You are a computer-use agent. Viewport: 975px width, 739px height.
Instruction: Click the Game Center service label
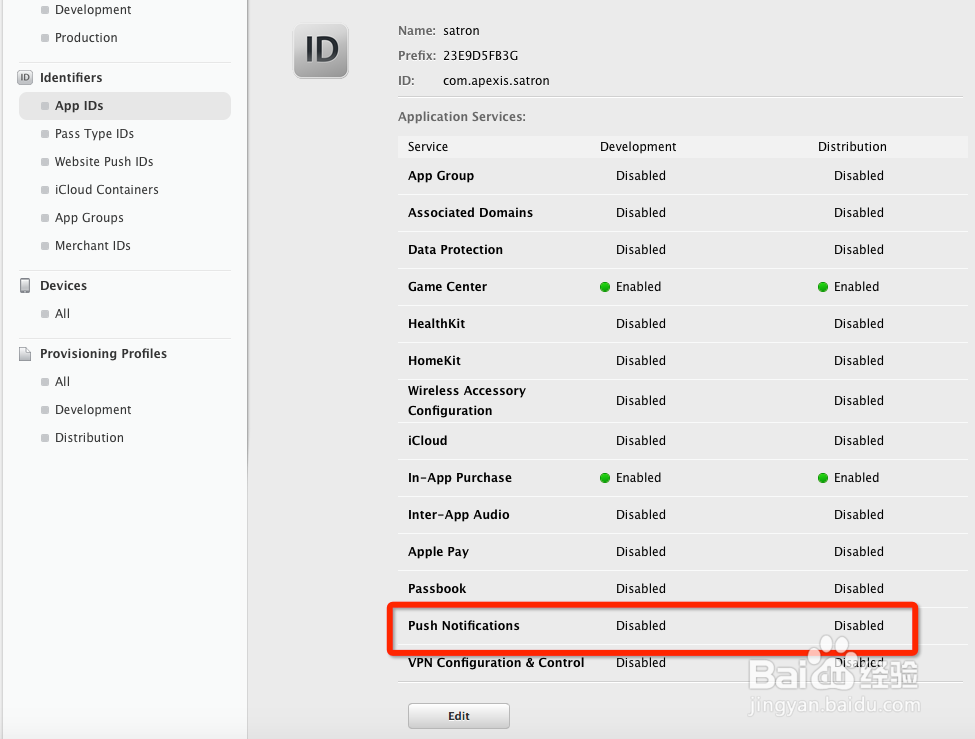(x=447, y=287)
